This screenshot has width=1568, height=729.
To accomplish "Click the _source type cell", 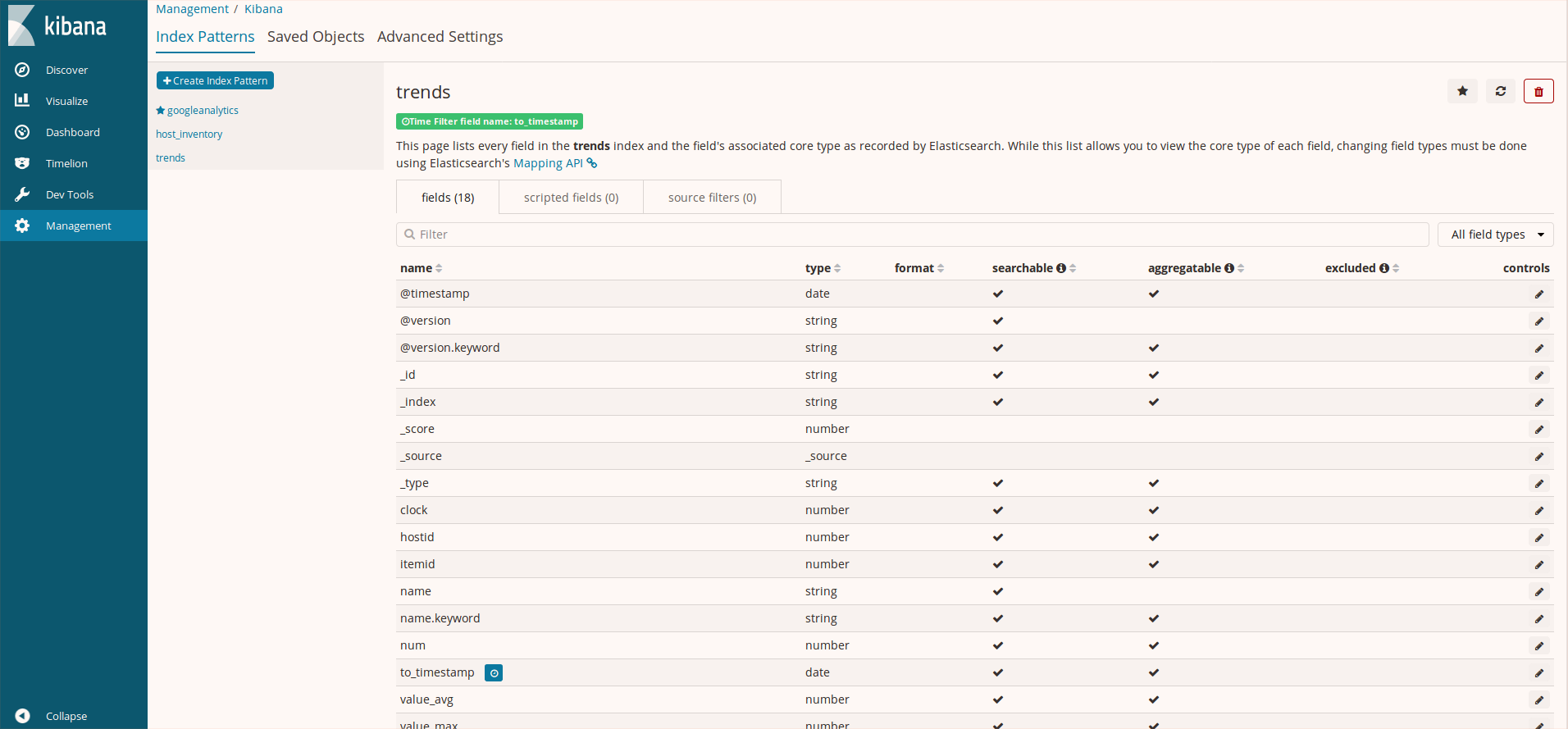I will [x=826, y=456].
